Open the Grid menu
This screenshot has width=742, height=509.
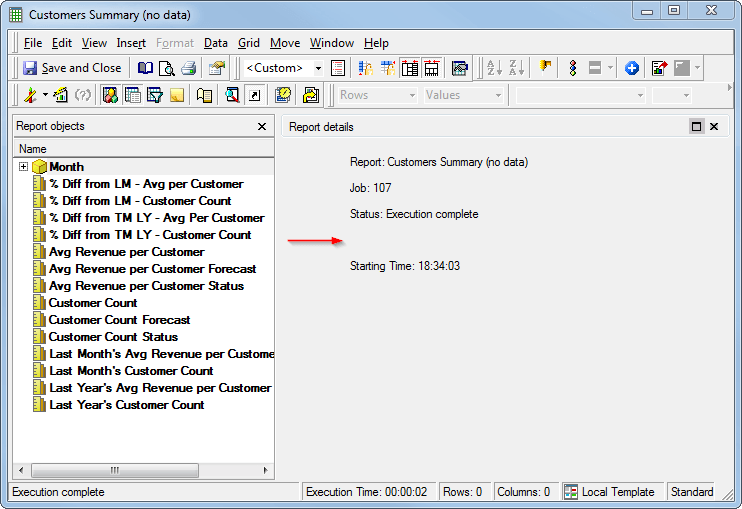tap(249, 43)
